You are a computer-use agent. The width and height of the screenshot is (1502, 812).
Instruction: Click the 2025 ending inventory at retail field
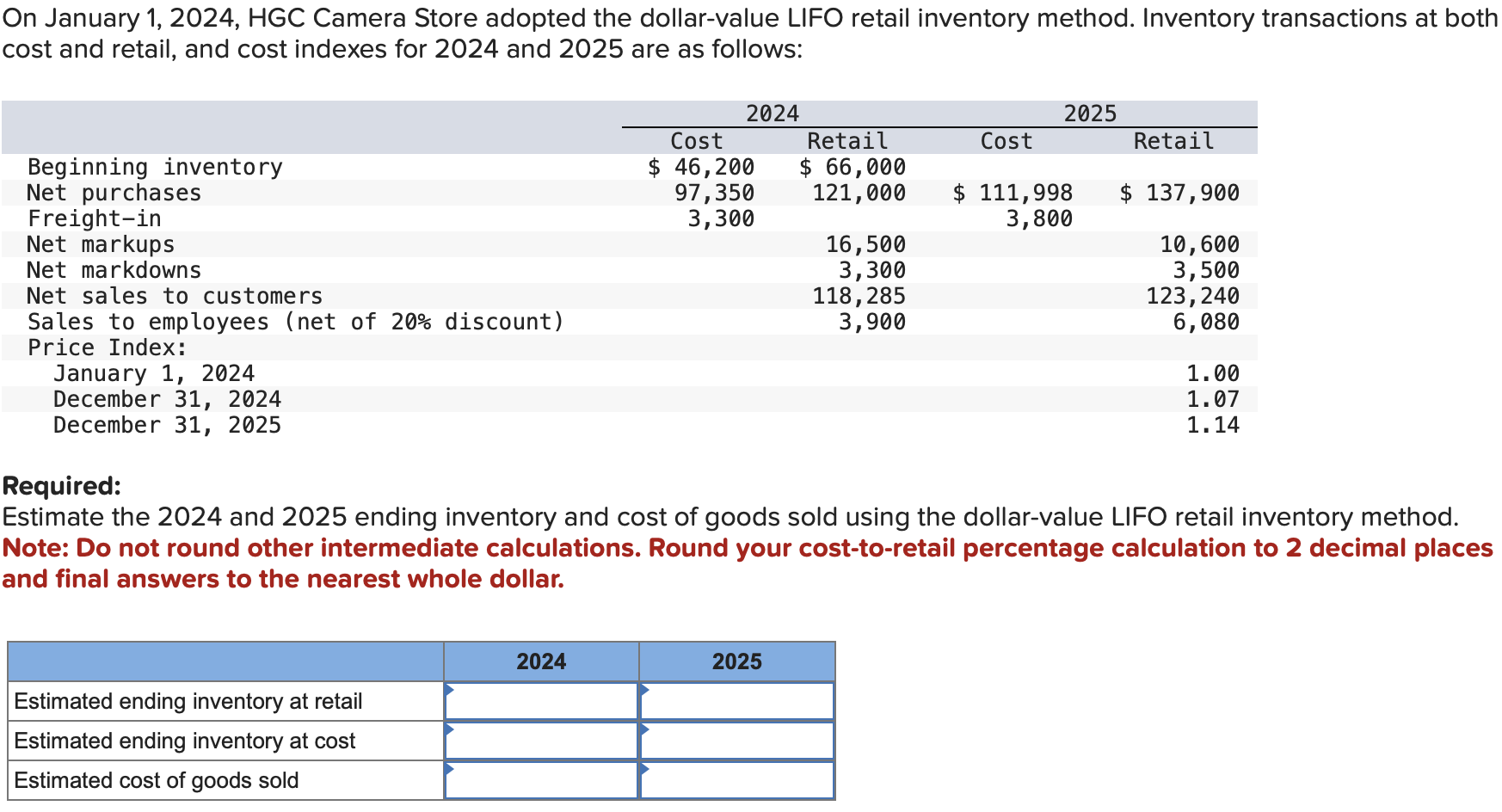(x=737, y=701)
